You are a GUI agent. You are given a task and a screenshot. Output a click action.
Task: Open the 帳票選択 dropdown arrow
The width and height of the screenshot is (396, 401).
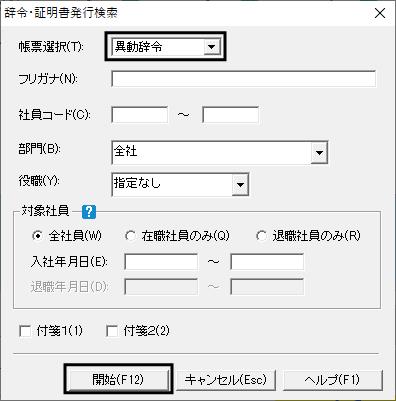[211, 47]
